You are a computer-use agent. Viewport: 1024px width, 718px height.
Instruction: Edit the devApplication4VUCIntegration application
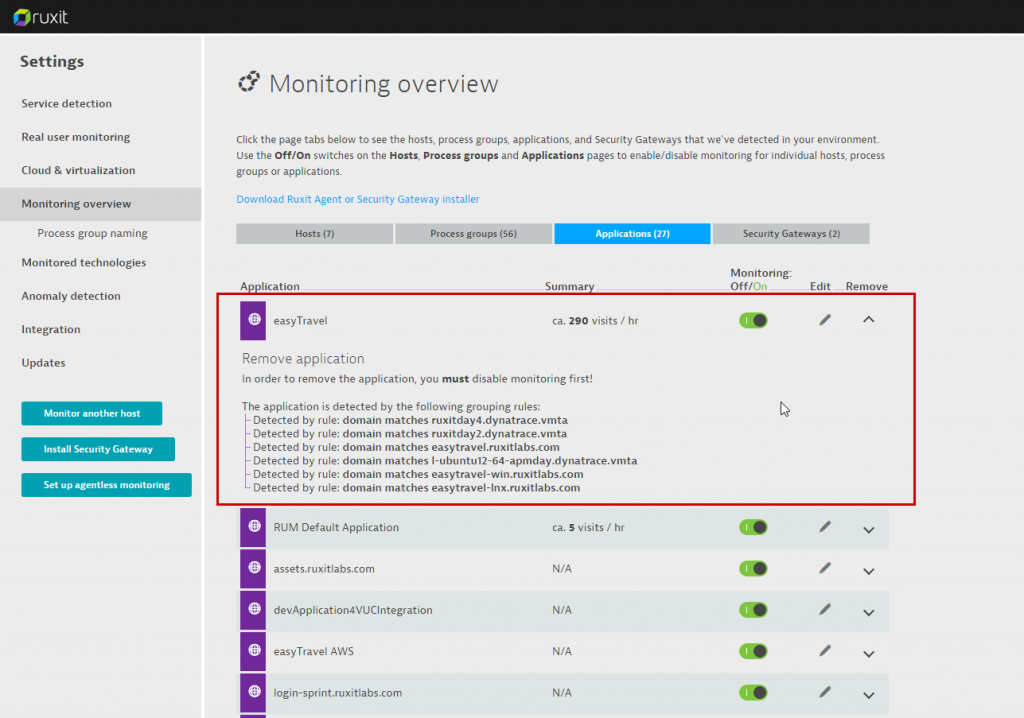coord(825,609)
